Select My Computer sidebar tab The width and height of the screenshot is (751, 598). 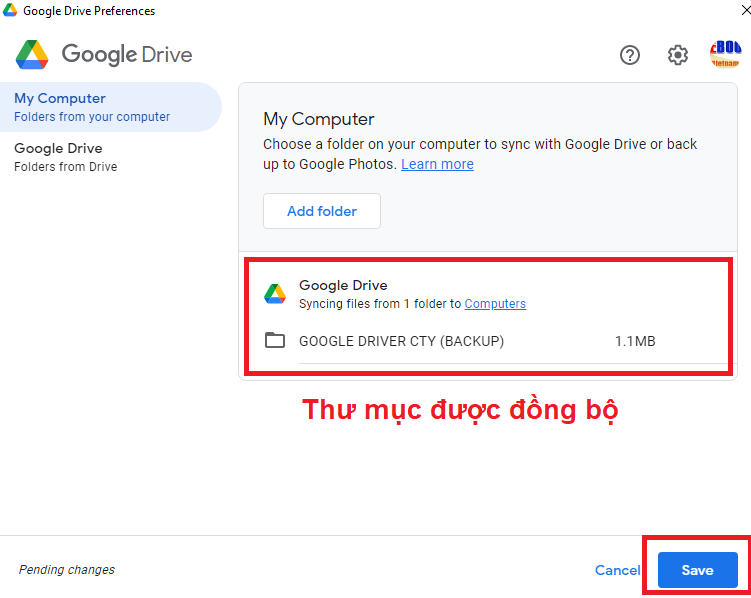point(110,107)
